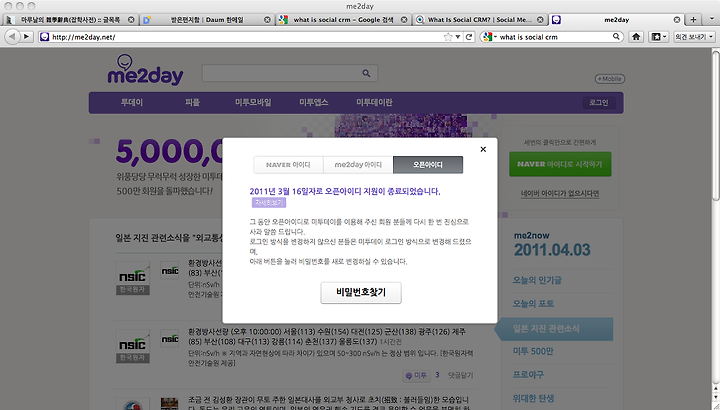Image resolution: width=720 pixels, height=410 pixels.
Task: Click the second post's large nsic thumbnail
Action: tap(133, 346)
